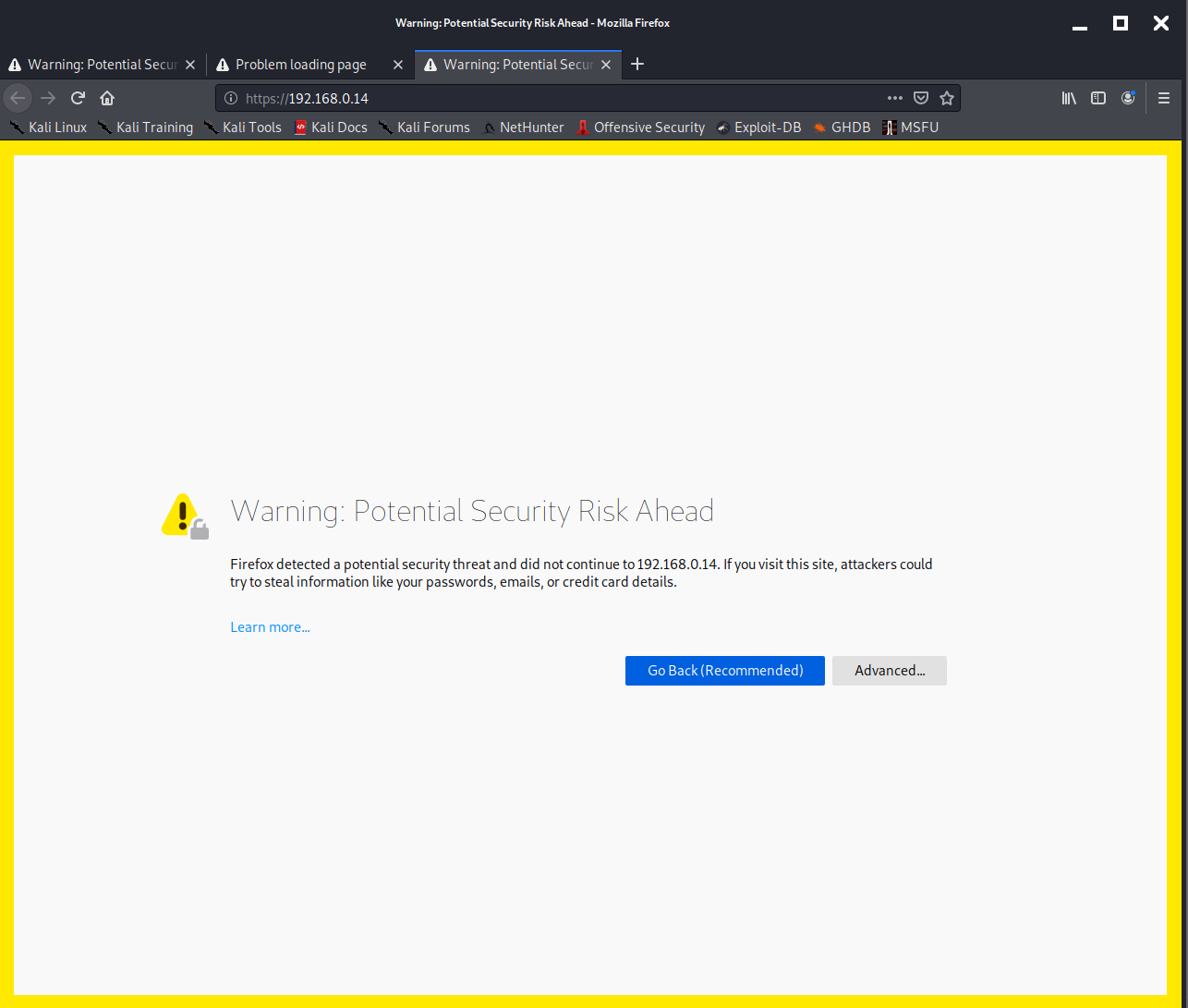Click the Learn more link
The height and width of the screenshot is (1008, 1188).
[x=270, y=626]
